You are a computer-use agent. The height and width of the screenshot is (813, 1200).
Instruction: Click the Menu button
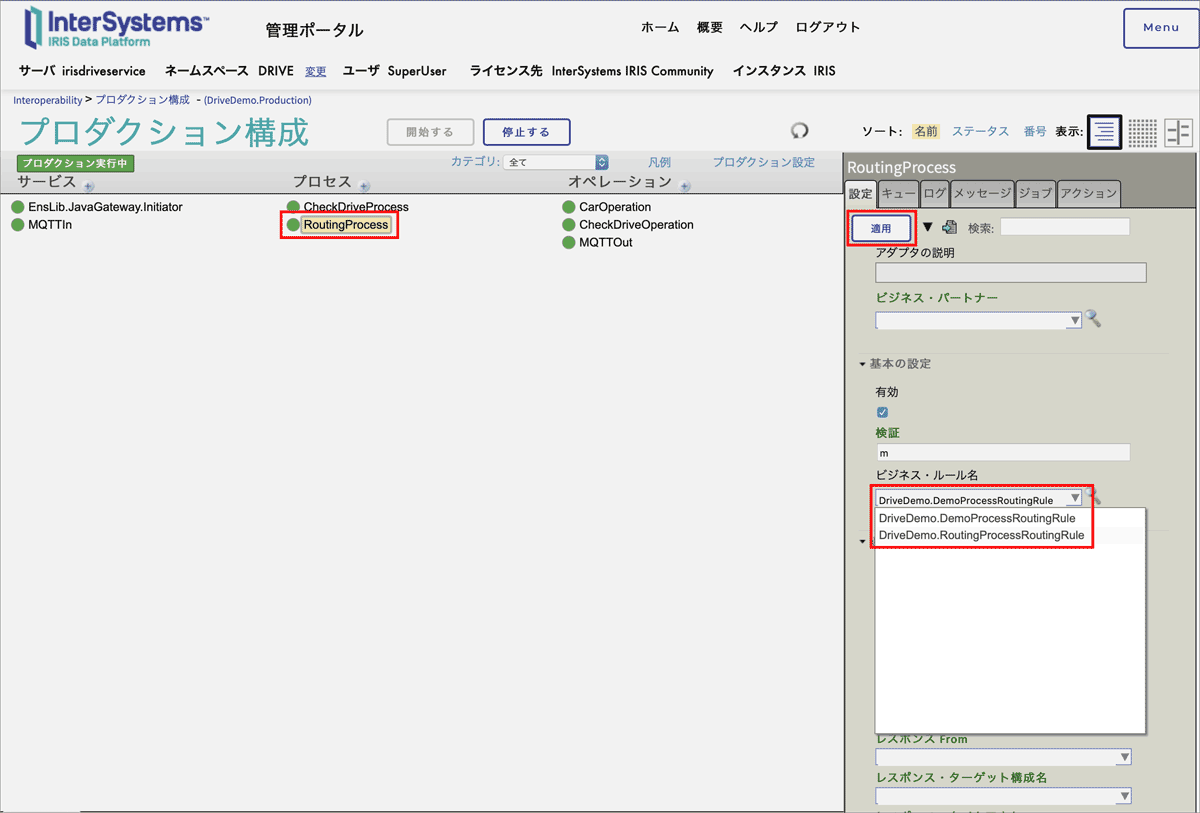point(1161,28)
